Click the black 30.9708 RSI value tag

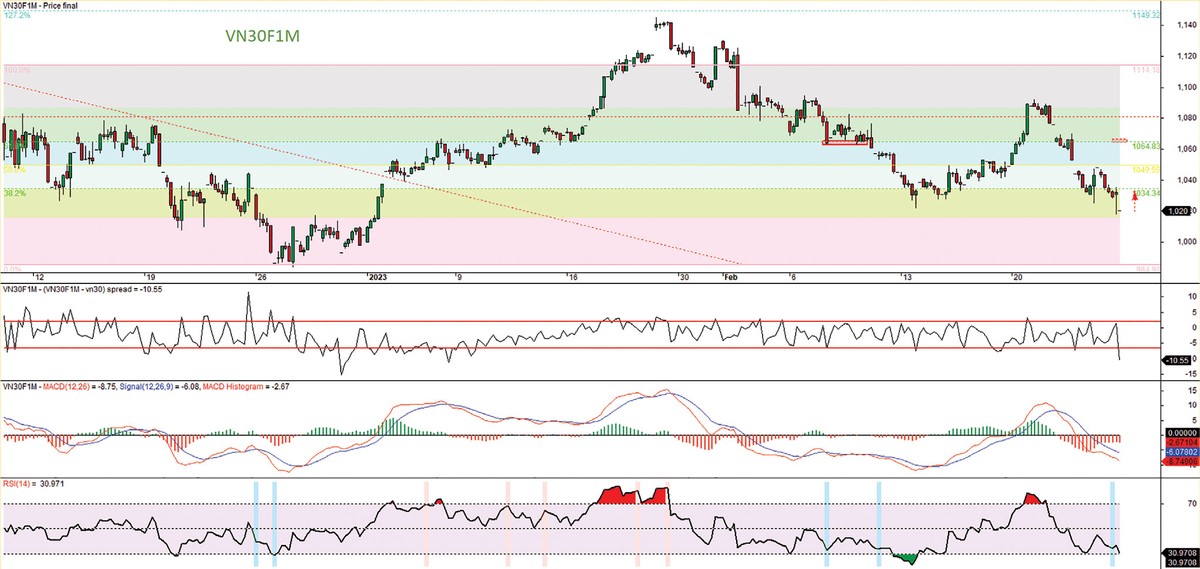coord(1179,553)
